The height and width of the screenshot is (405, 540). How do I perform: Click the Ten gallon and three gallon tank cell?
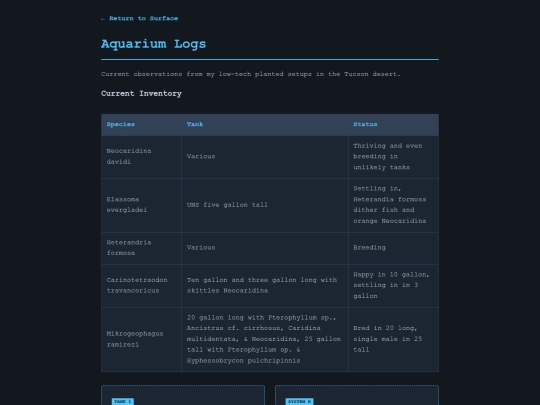(x=265, y=285)
